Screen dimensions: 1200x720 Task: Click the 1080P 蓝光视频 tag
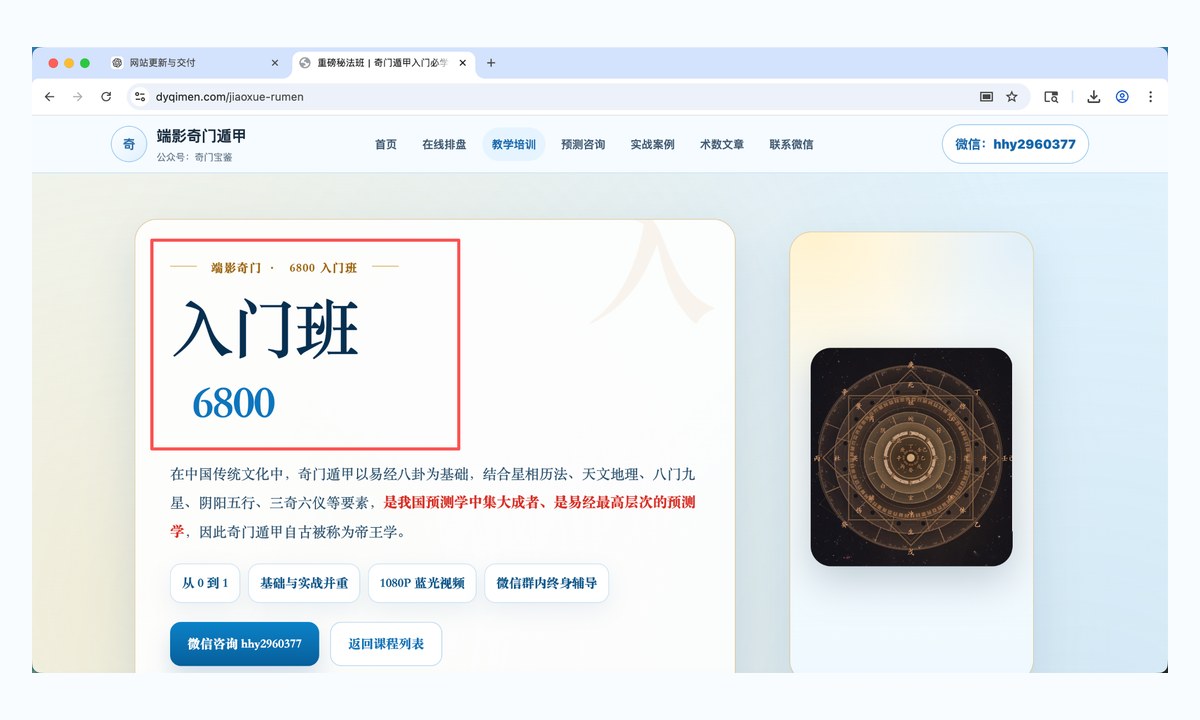(x=422, y=583)
